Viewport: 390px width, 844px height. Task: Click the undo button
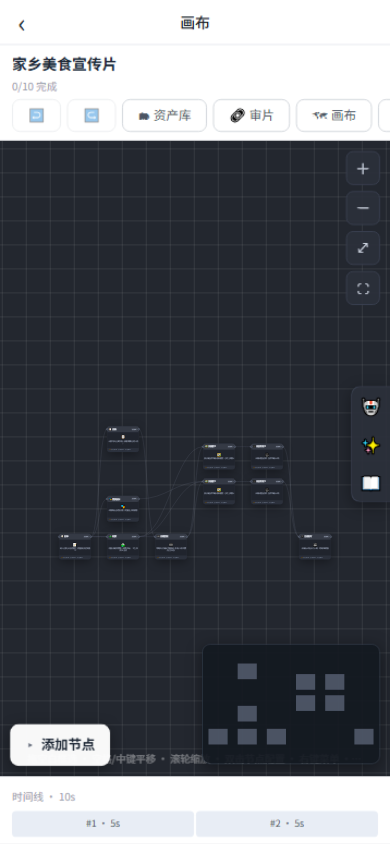click(37, 115)
